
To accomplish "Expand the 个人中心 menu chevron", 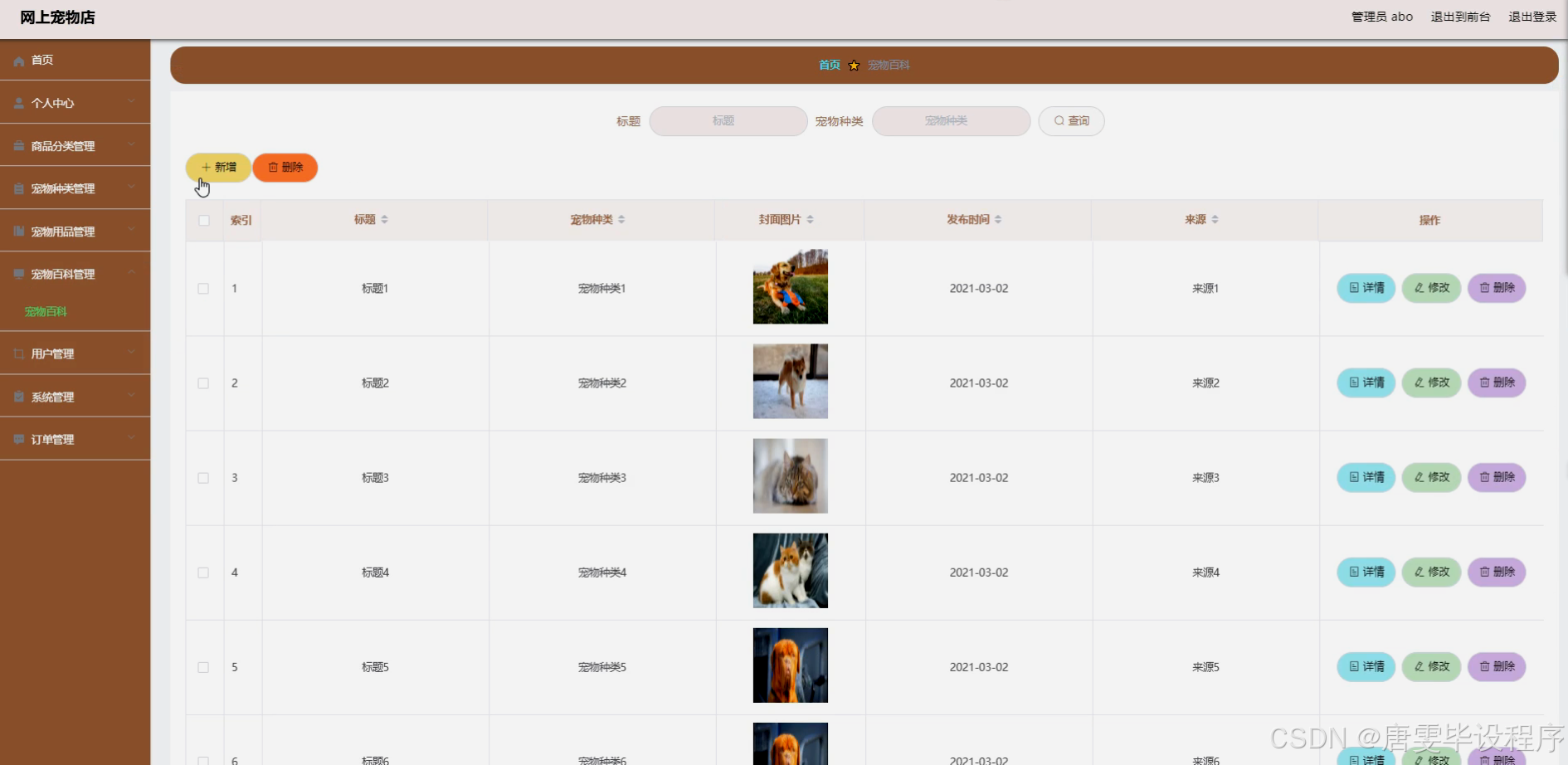I will pyautogui.click(x=131, y=102).
